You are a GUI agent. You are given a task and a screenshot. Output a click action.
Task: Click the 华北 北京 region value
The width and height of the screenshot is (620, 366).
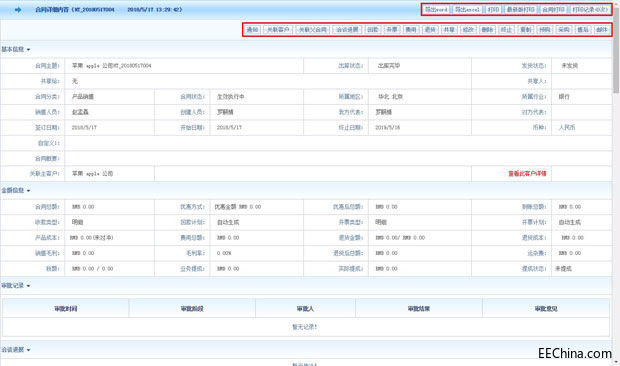(390, 96)
